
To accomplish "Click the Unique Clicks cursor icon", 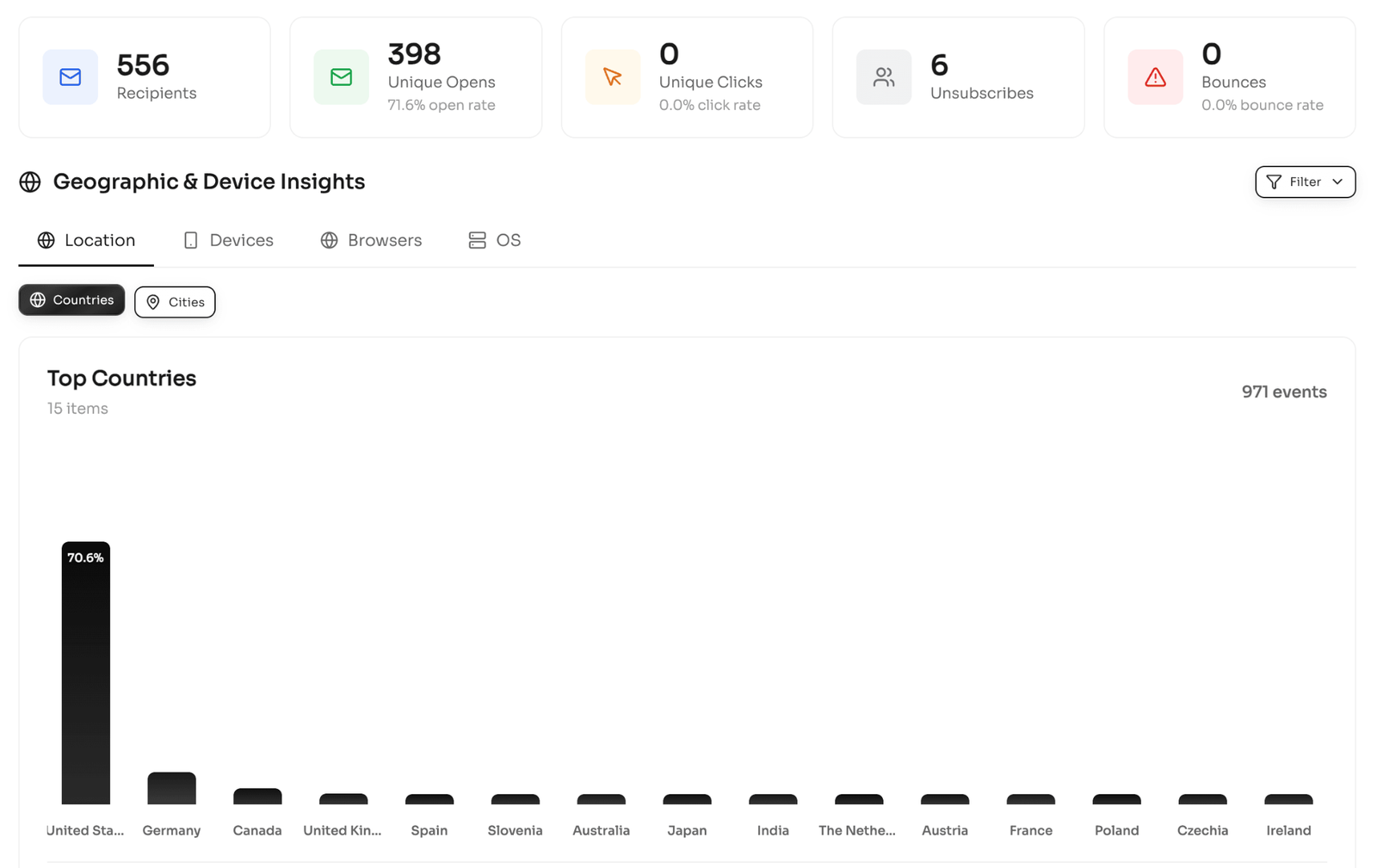I will (613, 77).
